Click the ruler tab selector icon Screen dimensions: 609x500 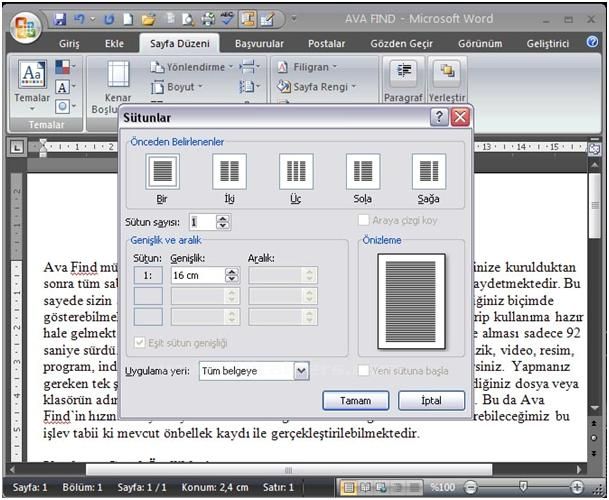16,147
